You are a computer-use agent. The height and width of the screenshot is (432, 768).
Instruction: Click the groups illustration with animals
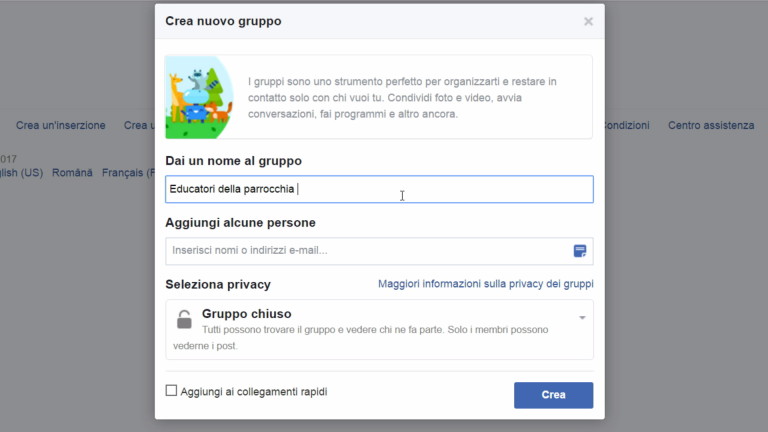[x=199, y=97]
